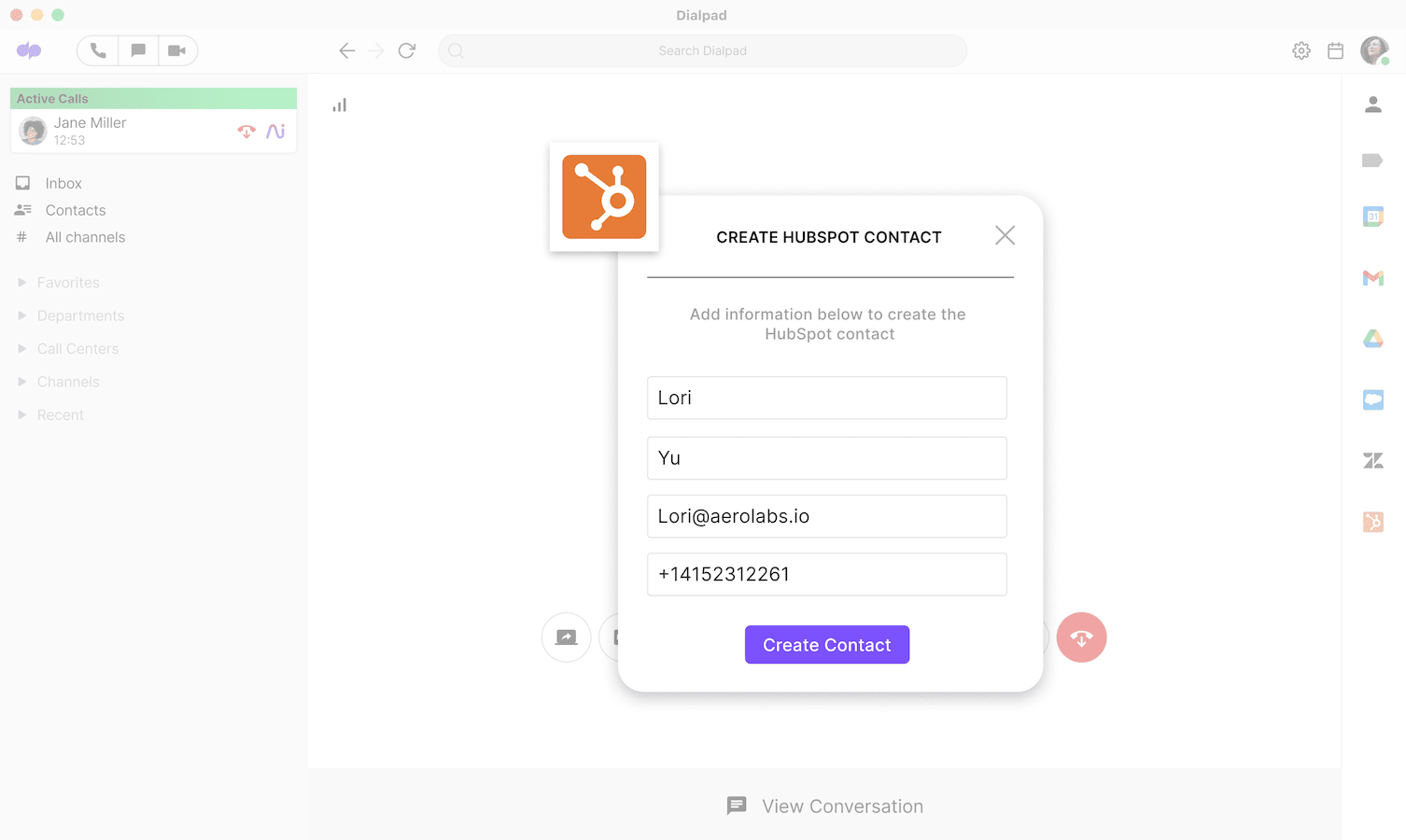The image size is (1406, 840).
Task: Create the HubSpot contact for Lori Yu
Action: [x=826, y=644]
